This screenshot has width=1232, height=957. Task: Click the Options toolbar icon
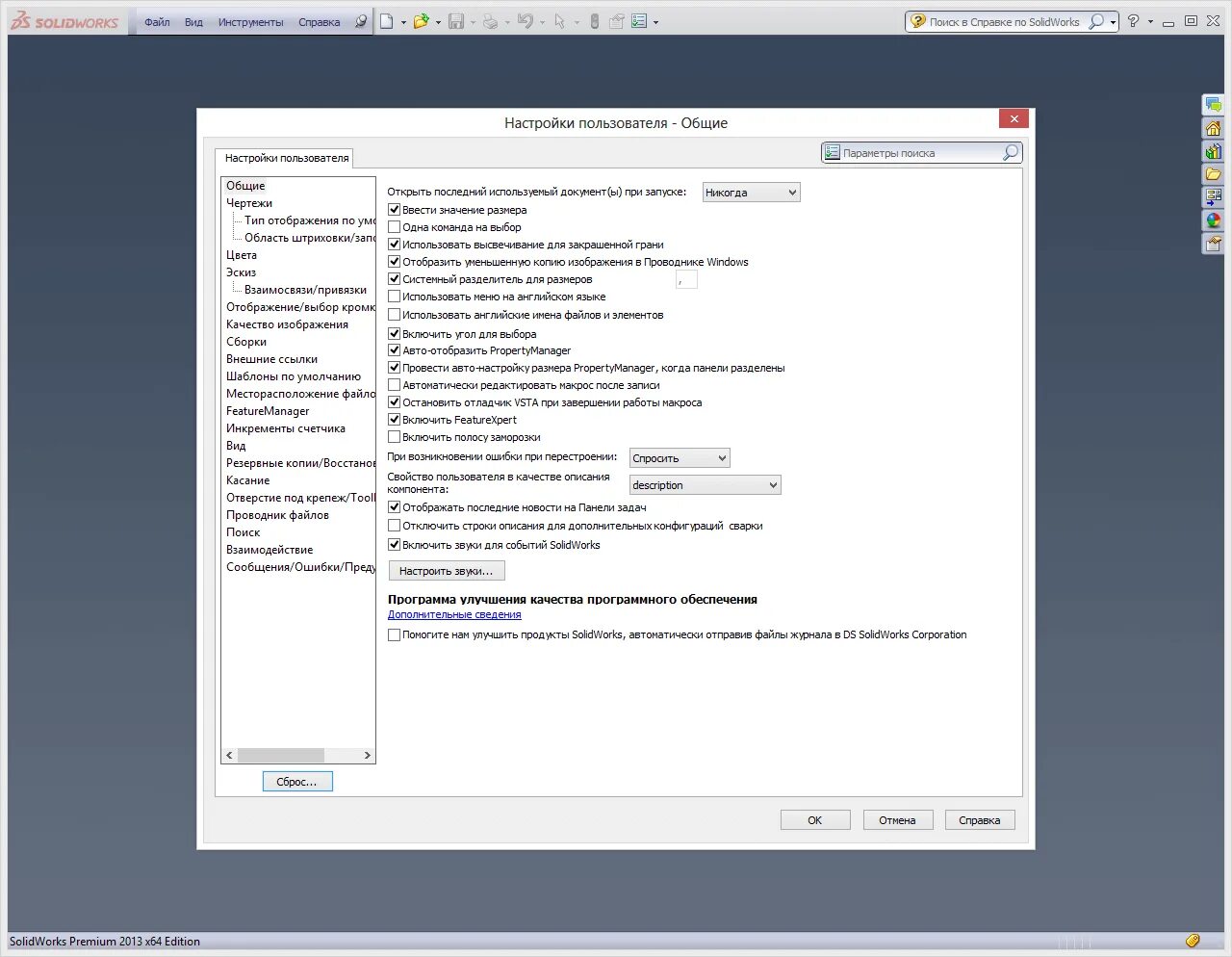pos(639,21)
